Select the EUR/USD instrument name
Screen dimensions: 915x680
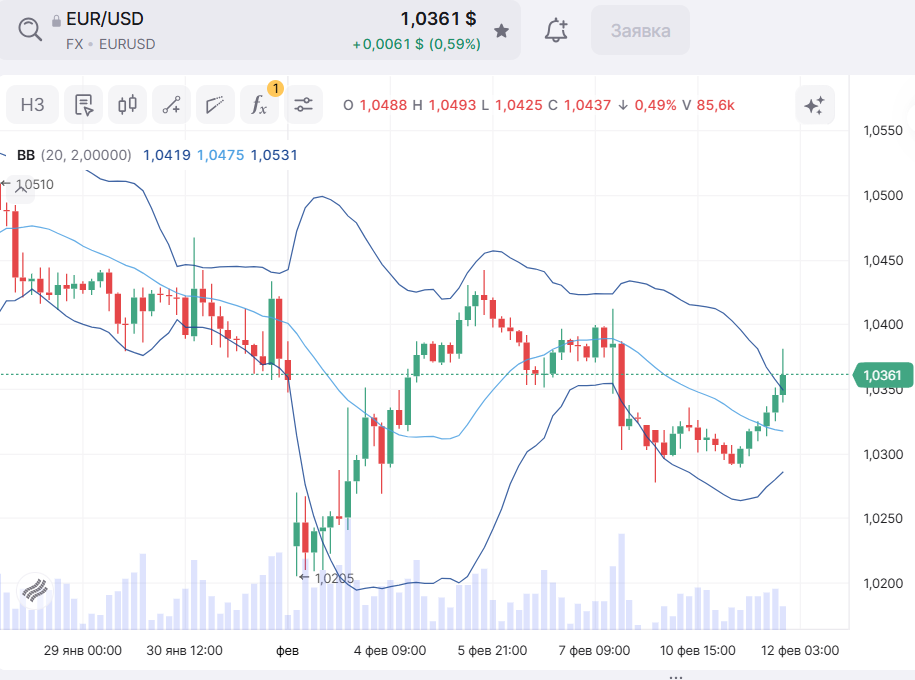click(x=104, y=19)
